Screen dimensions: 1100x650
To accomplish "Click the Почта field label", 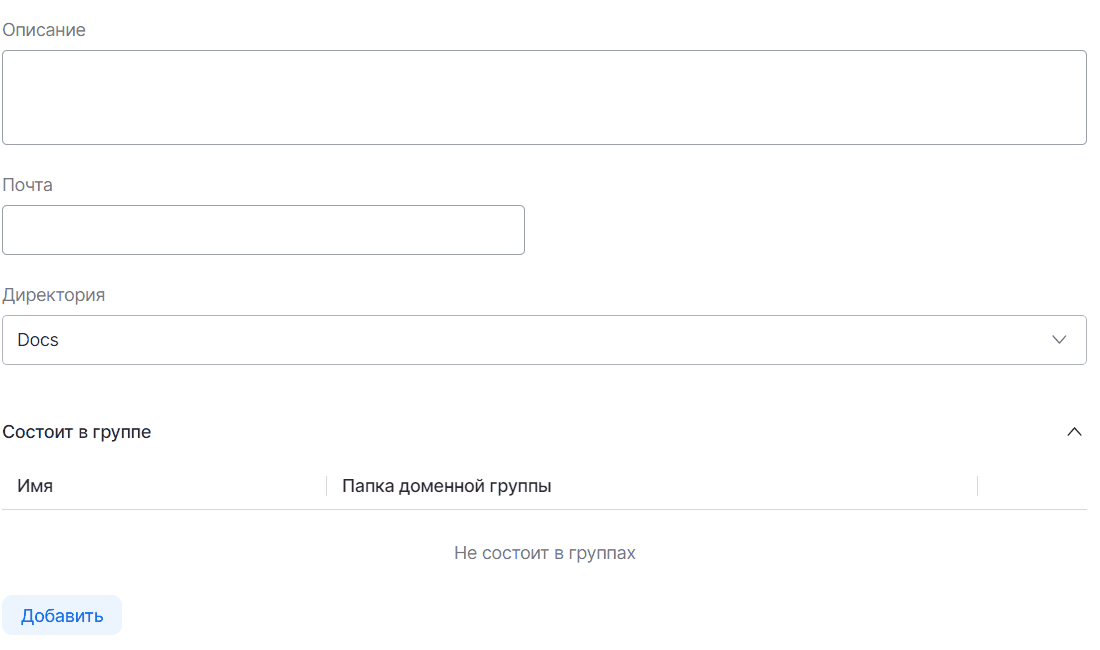I will click(x=28, y=185).
